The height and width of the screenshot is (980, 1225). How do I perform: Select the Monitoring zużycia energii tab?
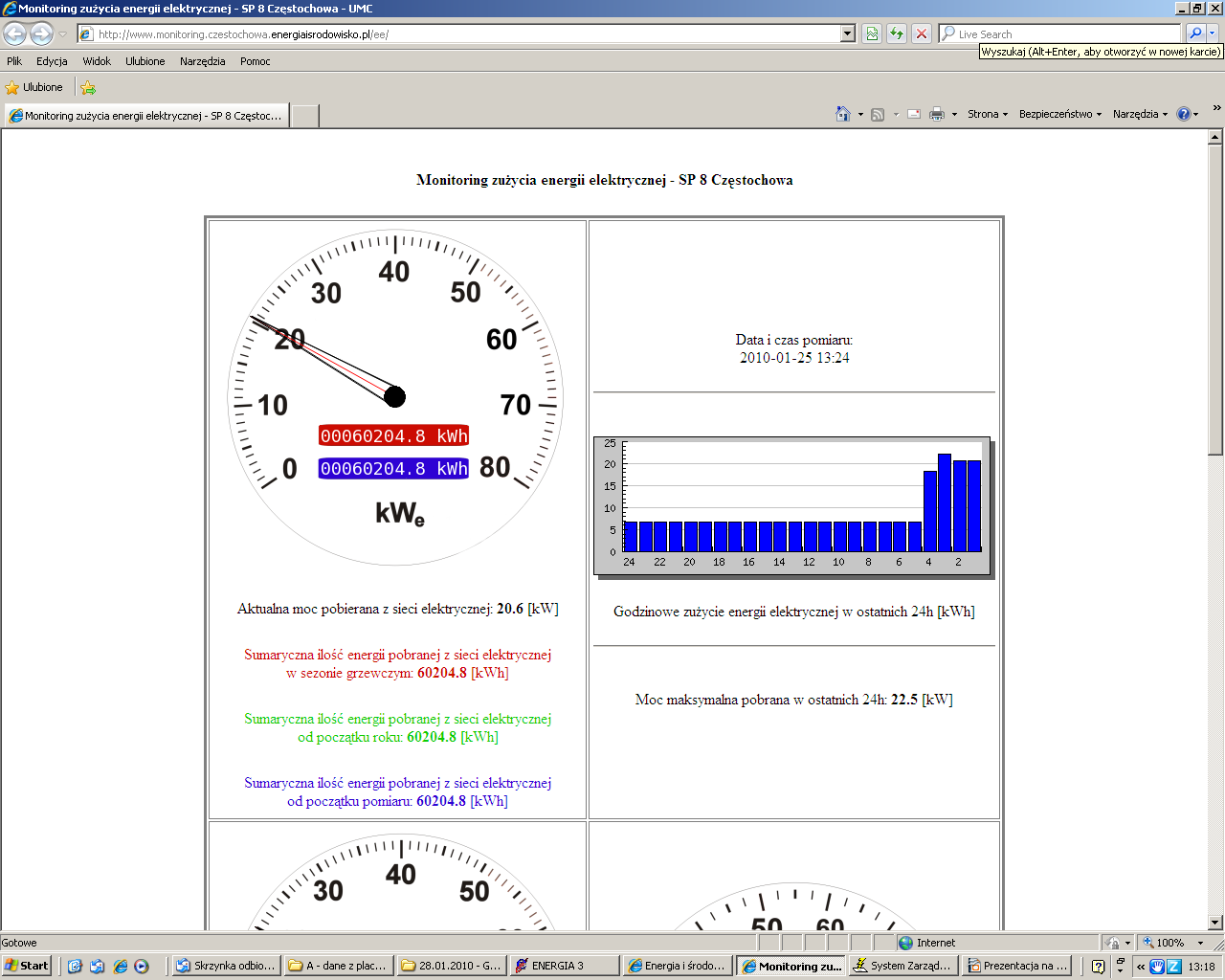[145, 116]
